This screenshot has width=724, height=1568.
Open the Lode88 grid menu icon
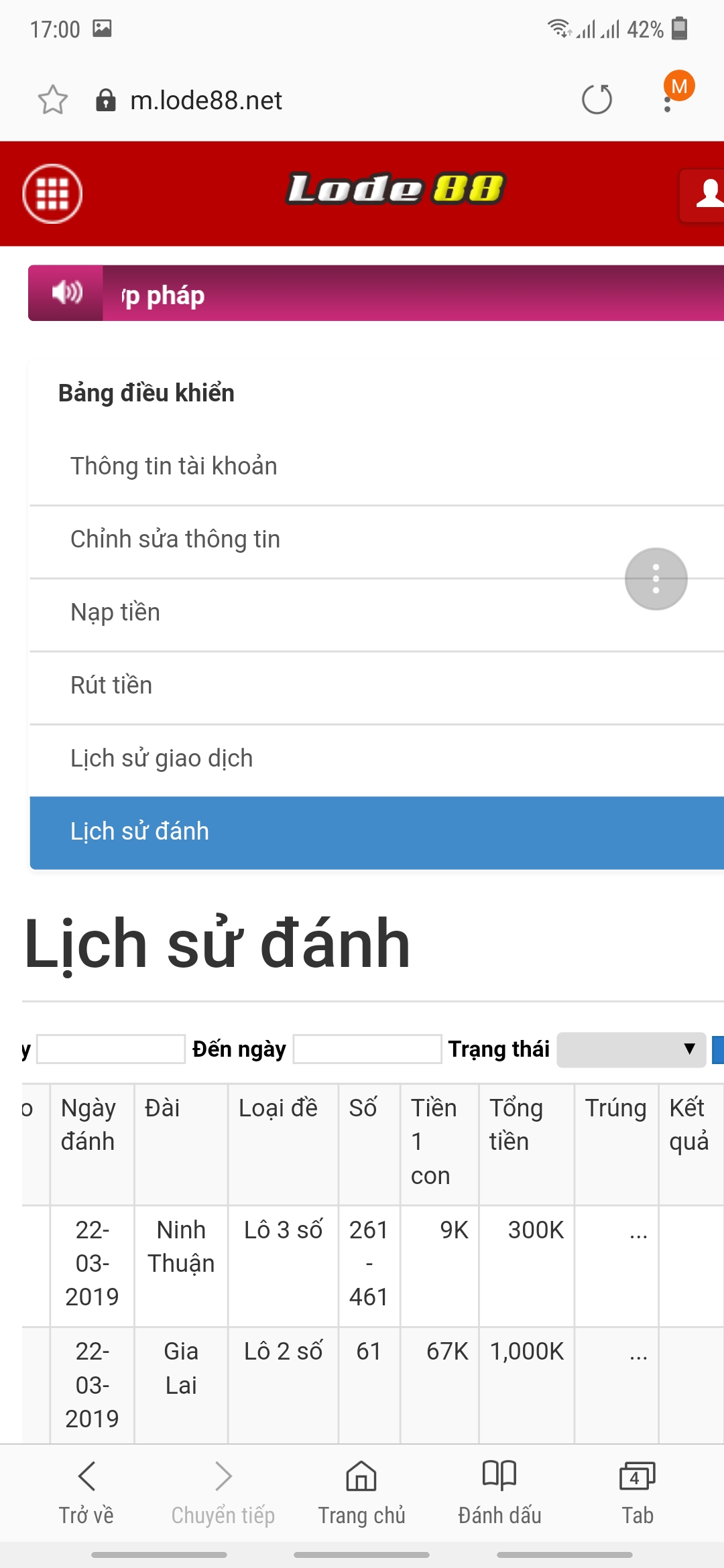(x=52, y=194)
